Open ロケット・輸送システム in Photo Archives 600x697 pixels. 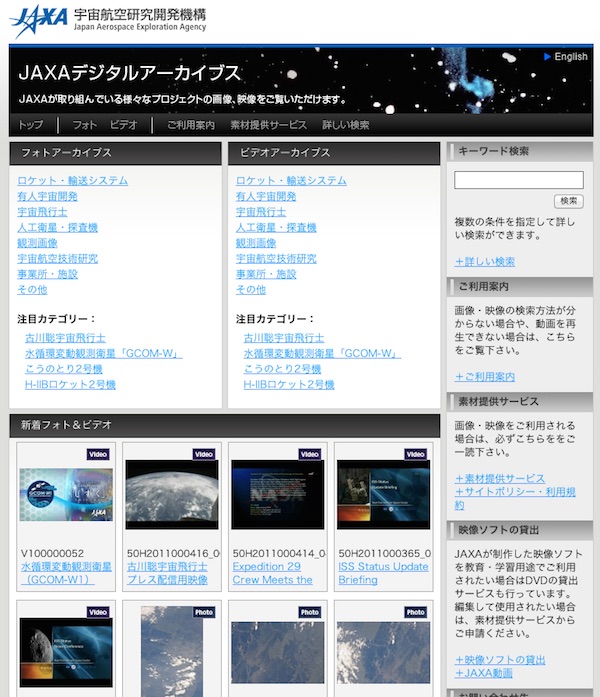pyautogui.click(x=72, y=181)
